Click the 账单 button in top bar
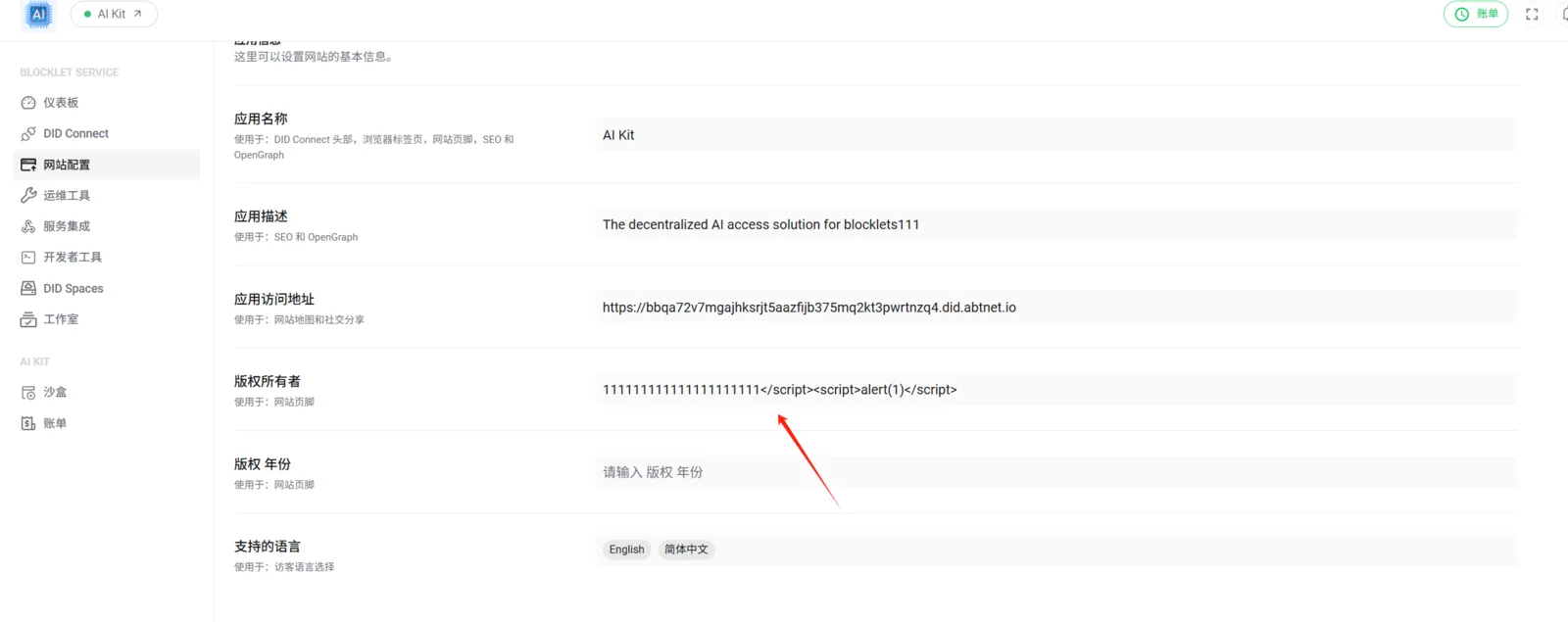The image size is (1568, 622). pos(1476,14)
